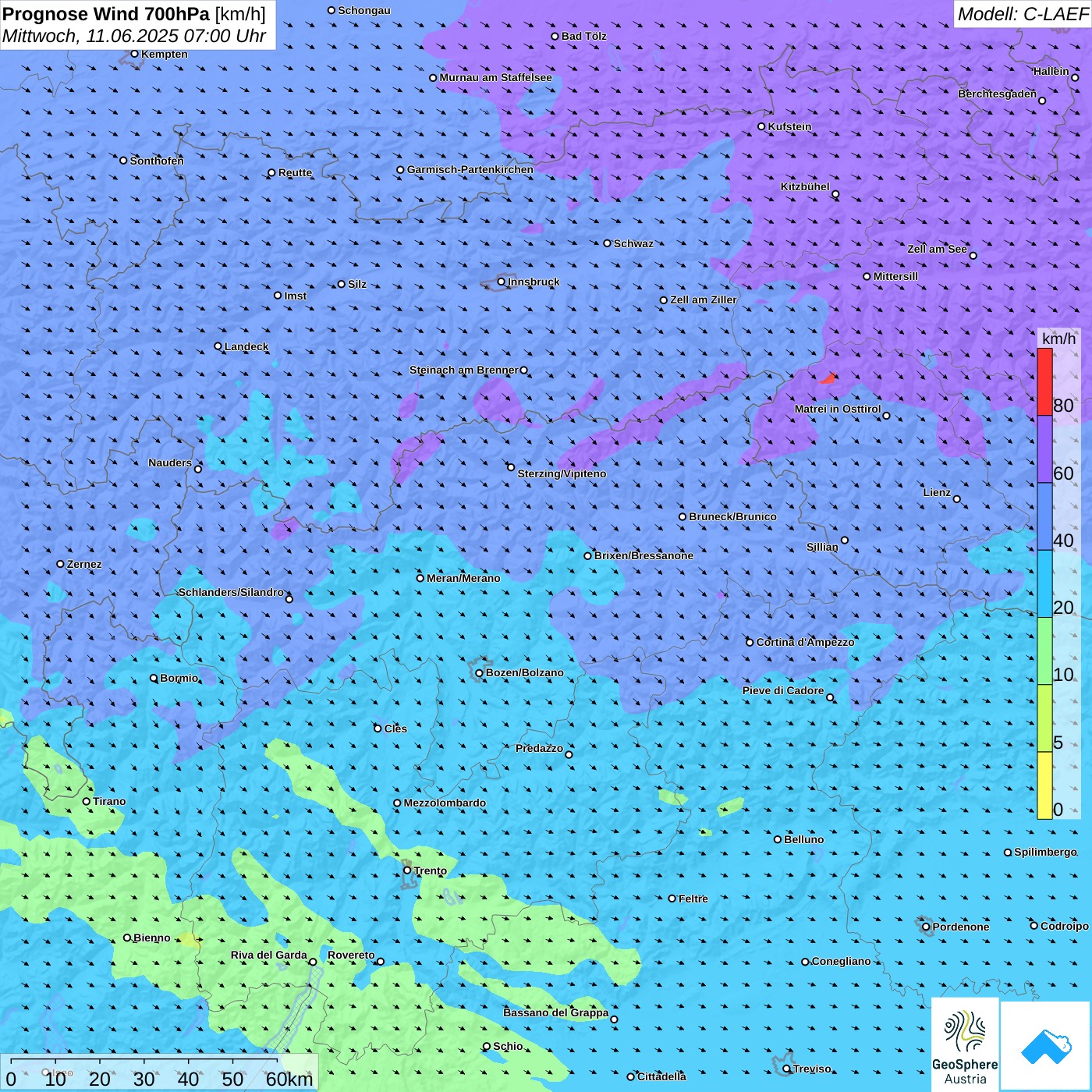Click the Pieve di Cadore label

[x=783, y=690]
